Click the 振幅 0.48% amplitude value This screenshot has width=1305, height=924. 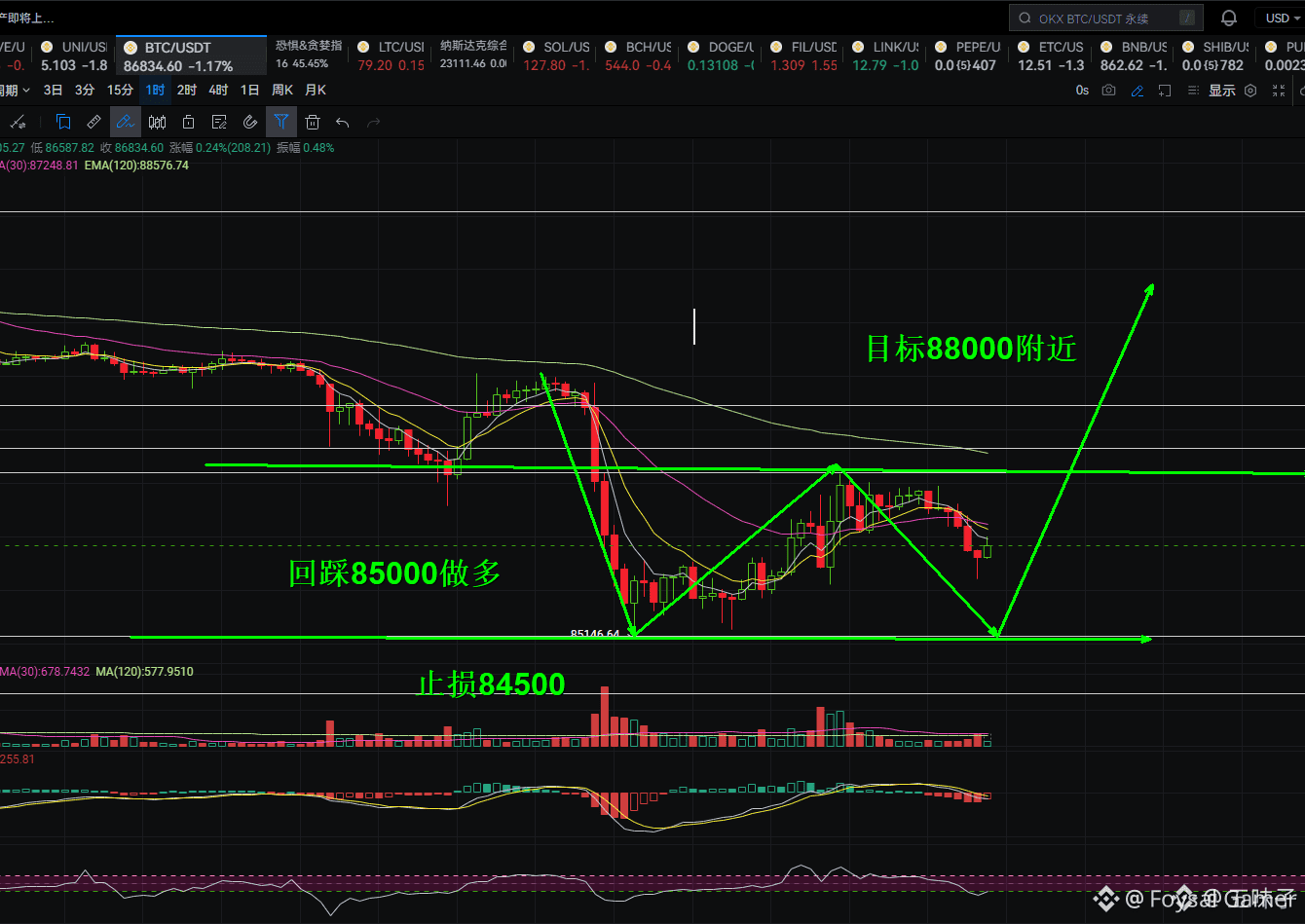coord(305,148)
